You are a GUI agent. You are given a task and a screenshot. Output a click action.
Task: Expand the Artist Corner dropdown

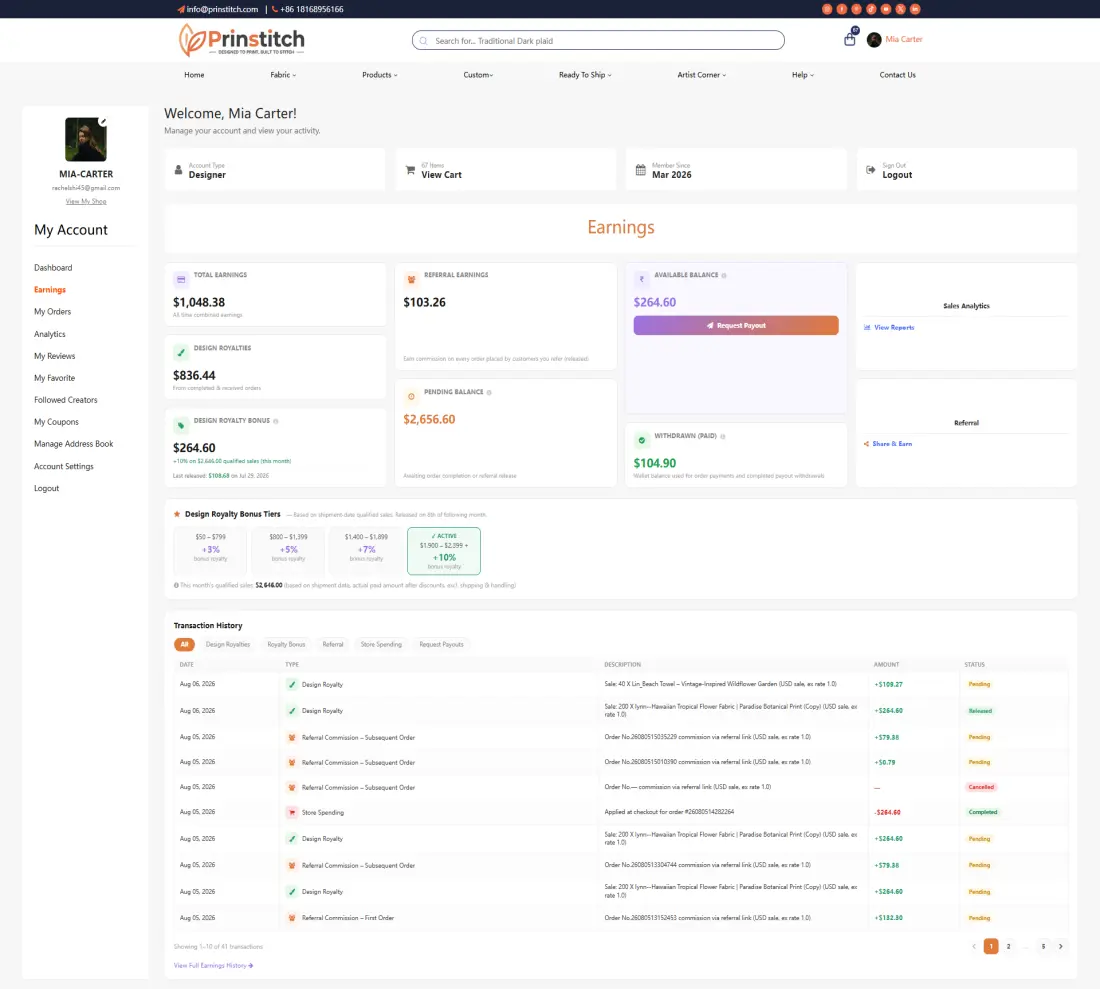pos(702,75)
